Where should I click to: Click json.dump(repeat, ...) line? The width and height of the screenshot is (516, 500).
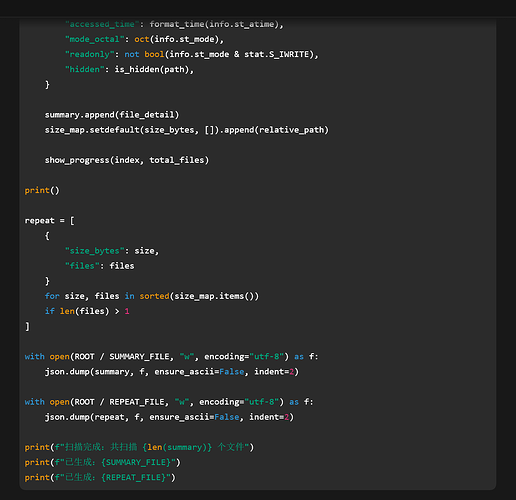tap(169, 417)
